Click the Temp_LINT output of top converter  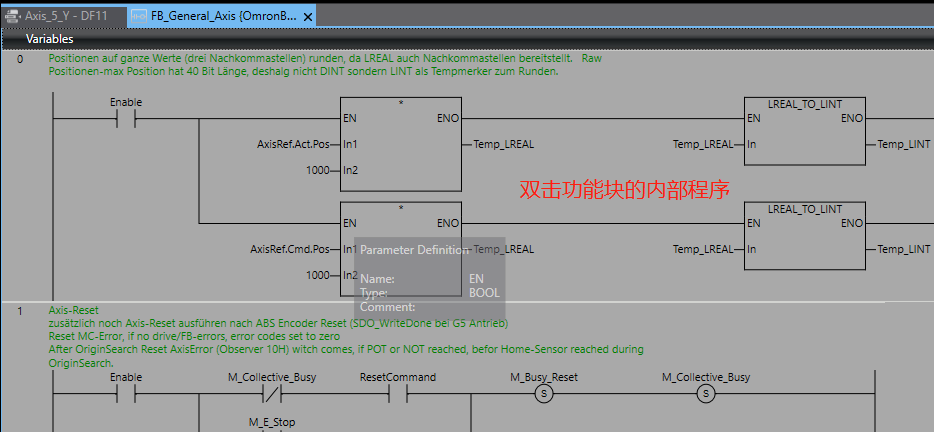(904, 144)
